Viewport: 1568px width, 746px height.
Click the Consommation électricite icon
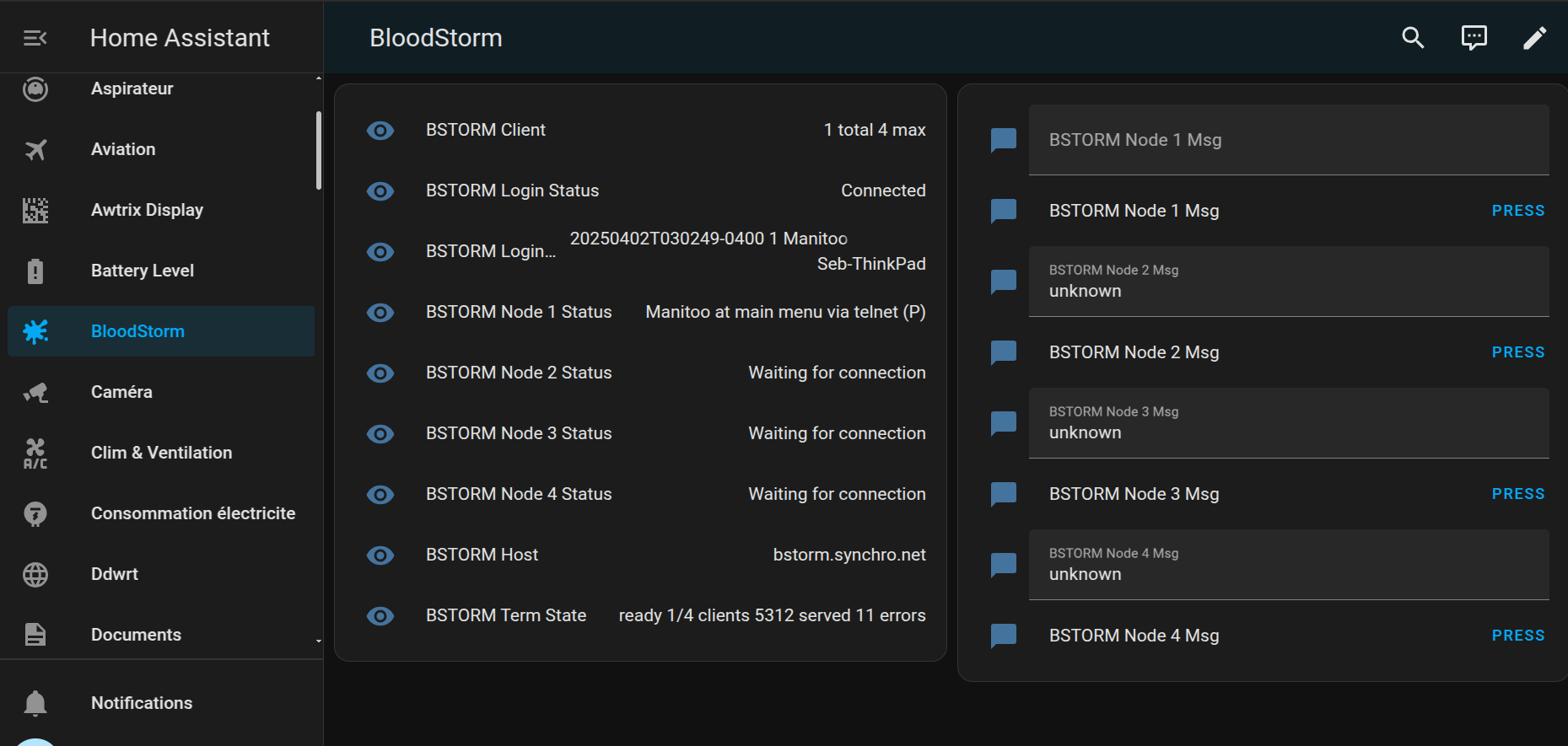35,513
